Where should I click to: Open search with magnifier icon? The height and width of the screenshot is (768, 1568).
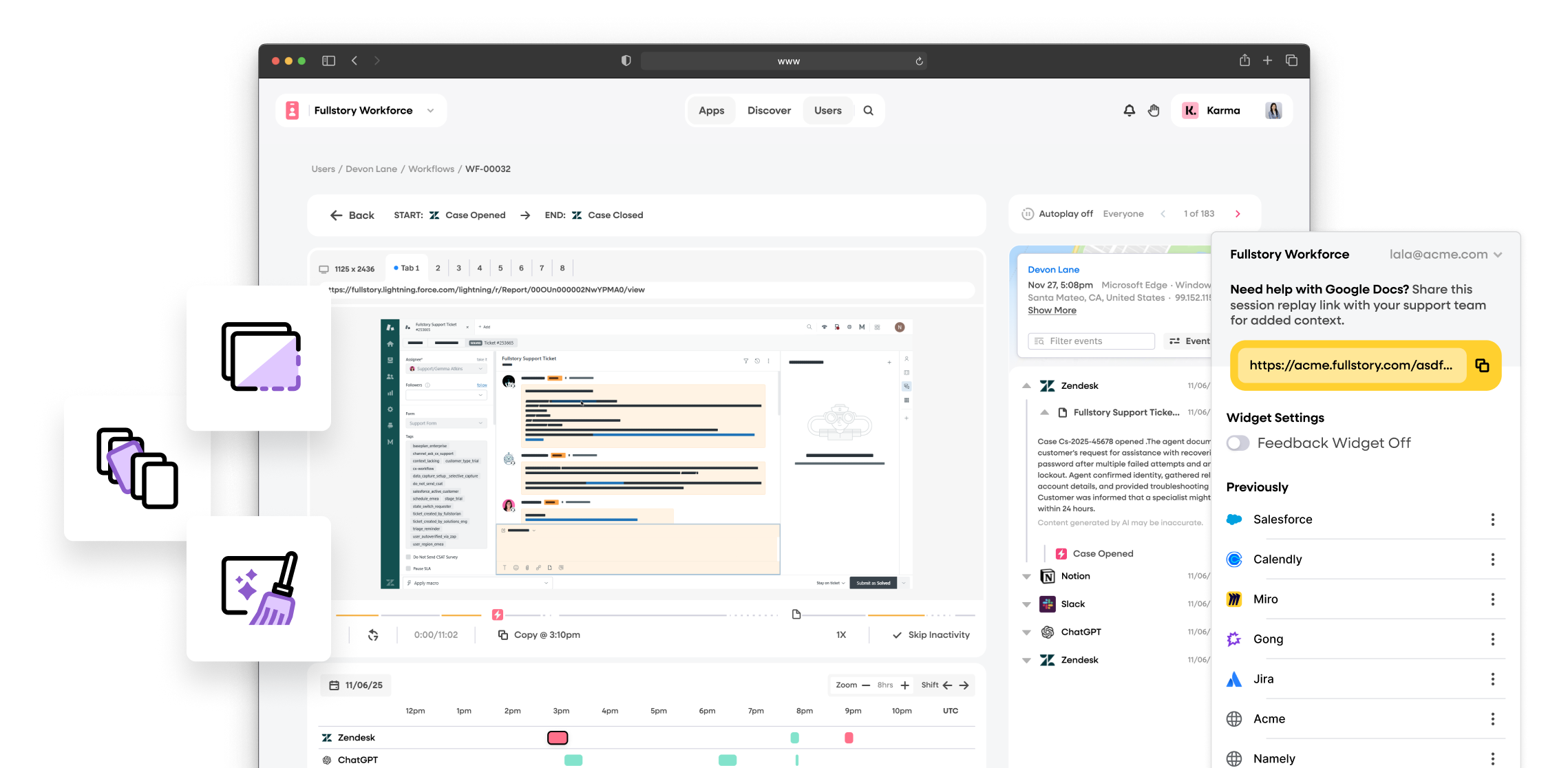[868, 110]
